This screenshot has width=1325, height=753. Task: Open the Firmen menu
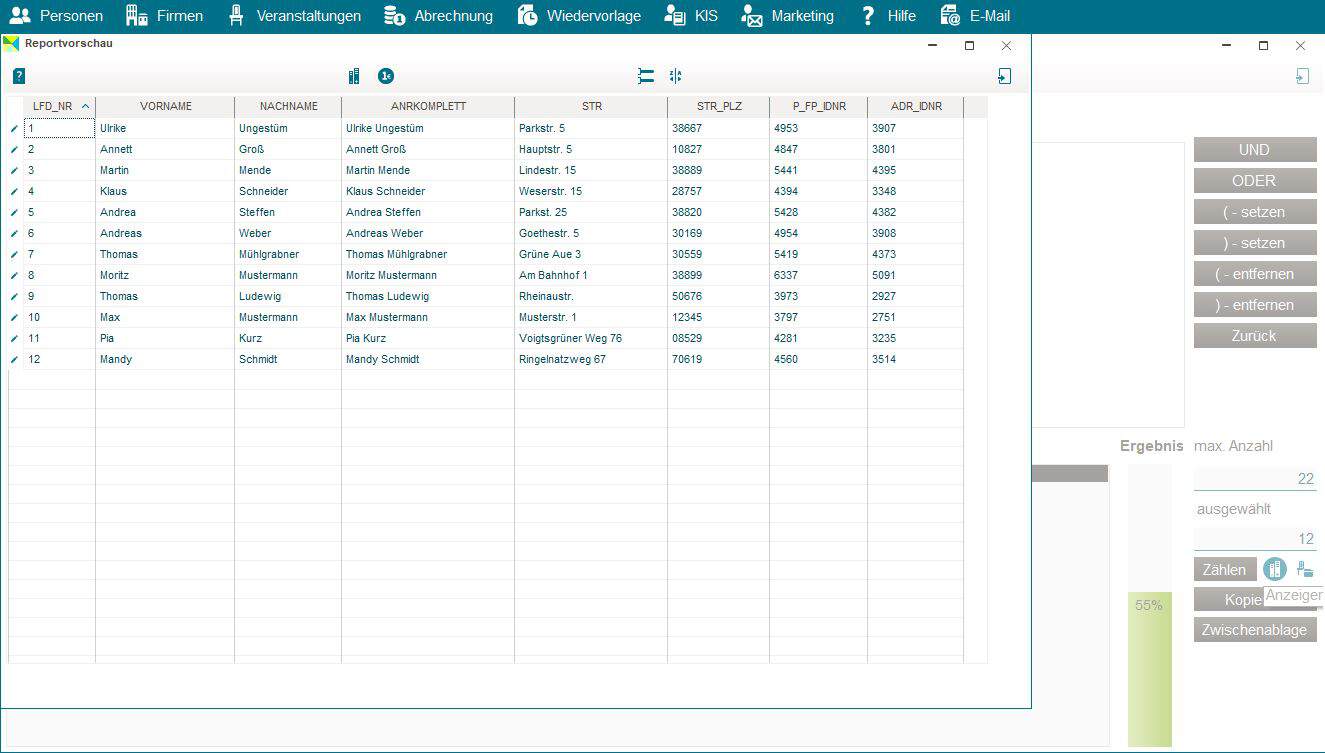164,16
